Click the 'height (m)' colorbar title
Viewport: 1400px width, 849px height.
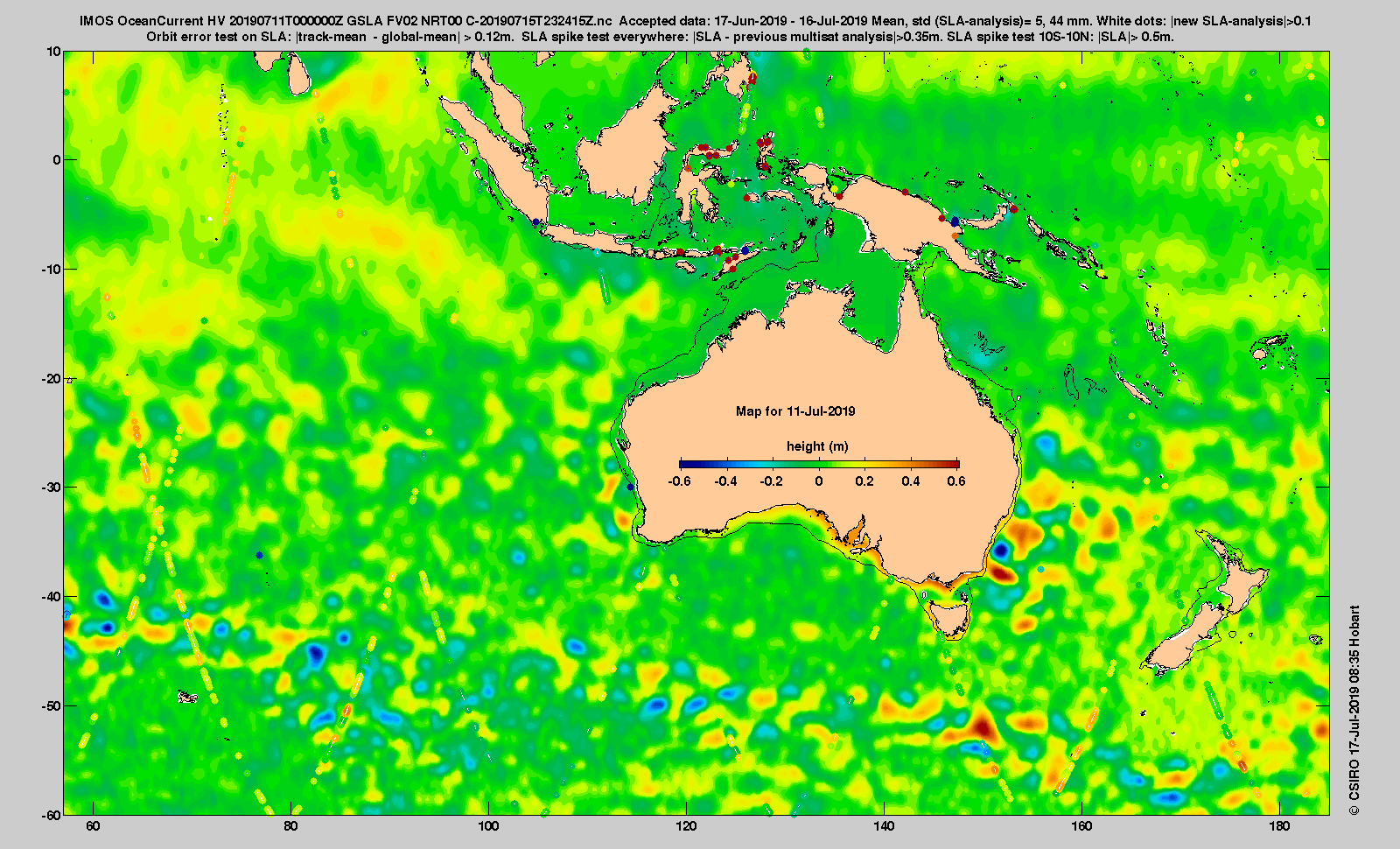click(x=817, y=446)
